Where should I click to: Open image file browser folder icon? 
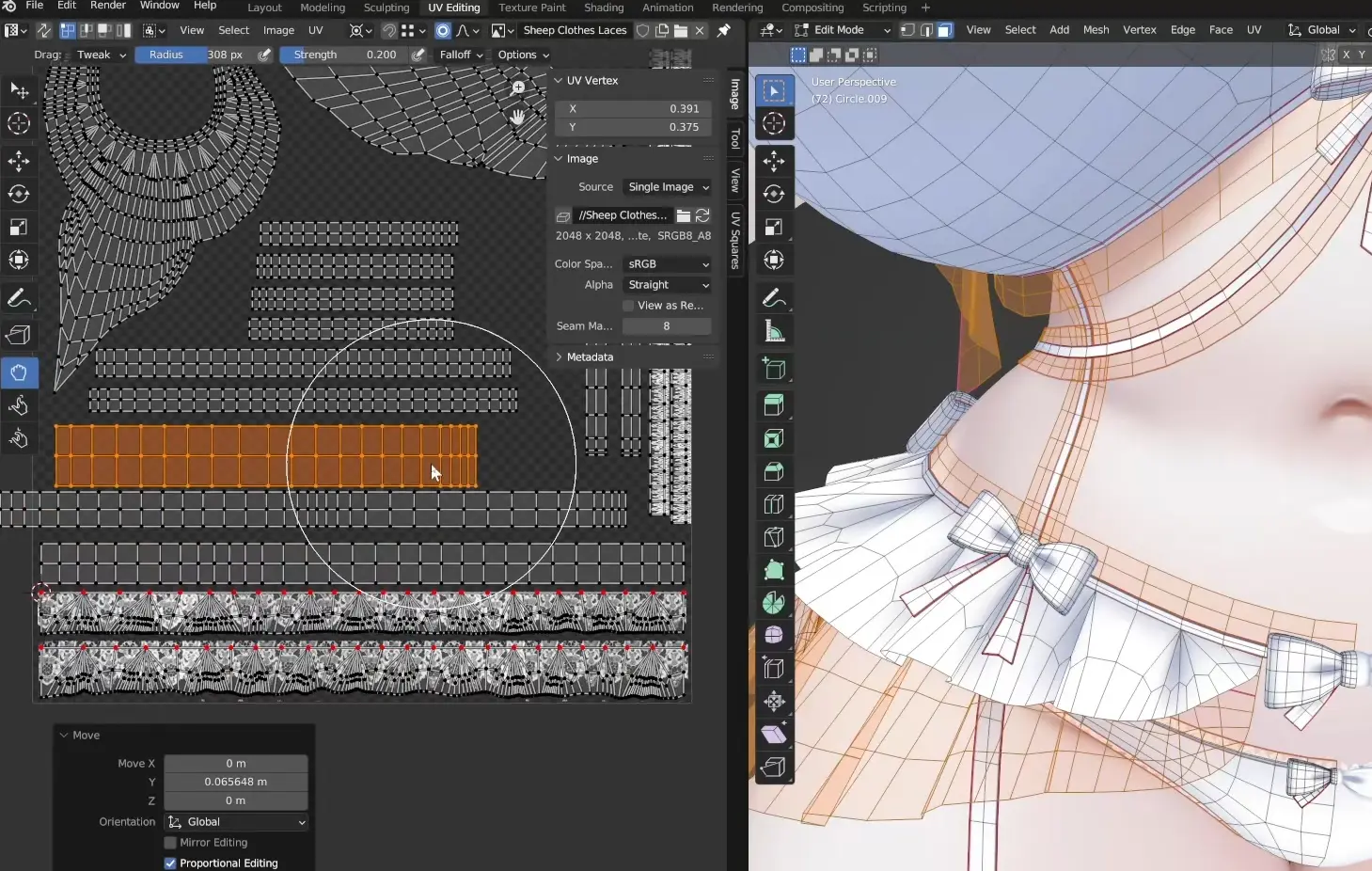684,215
